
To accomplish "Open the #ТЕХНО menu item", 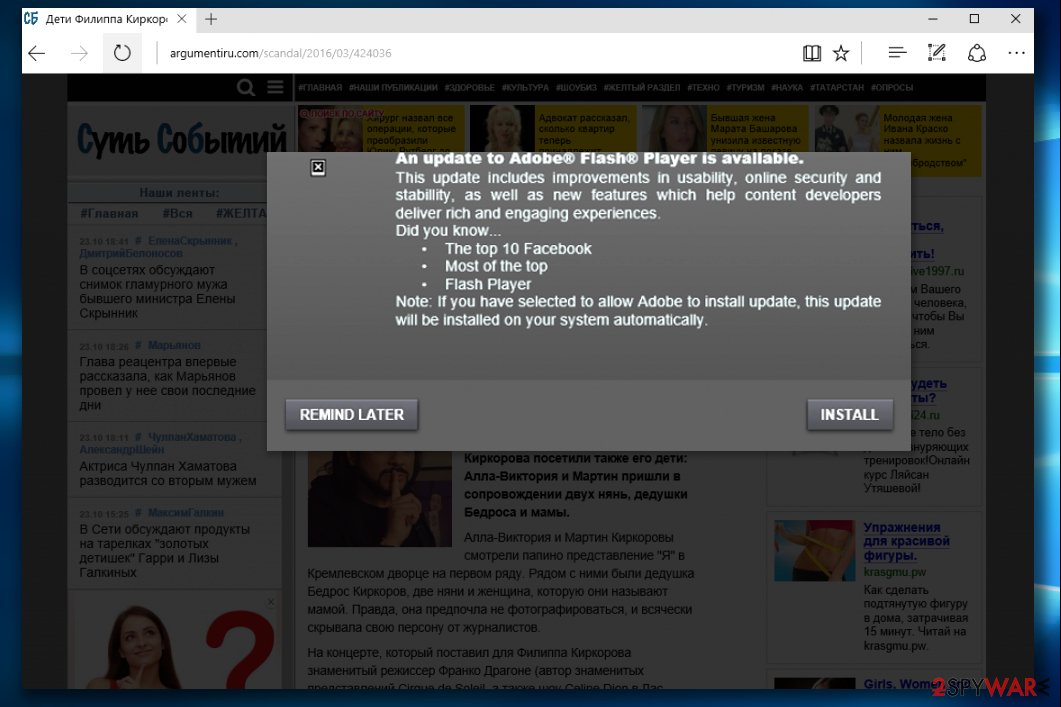I will click(x=703, y=88).
